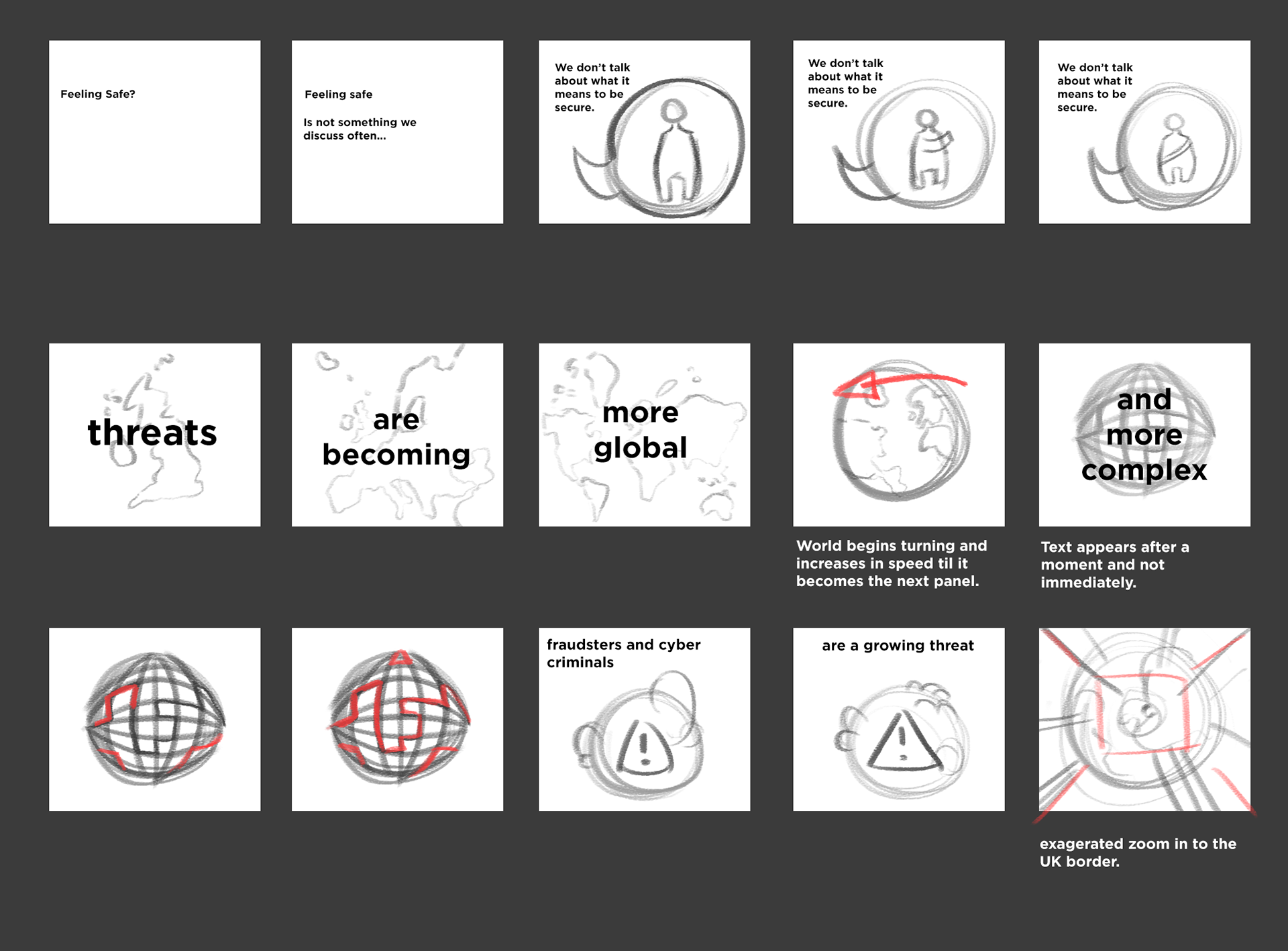Click the 'and more complex' text
The image size is (1288, 951).
point(1144,435)
